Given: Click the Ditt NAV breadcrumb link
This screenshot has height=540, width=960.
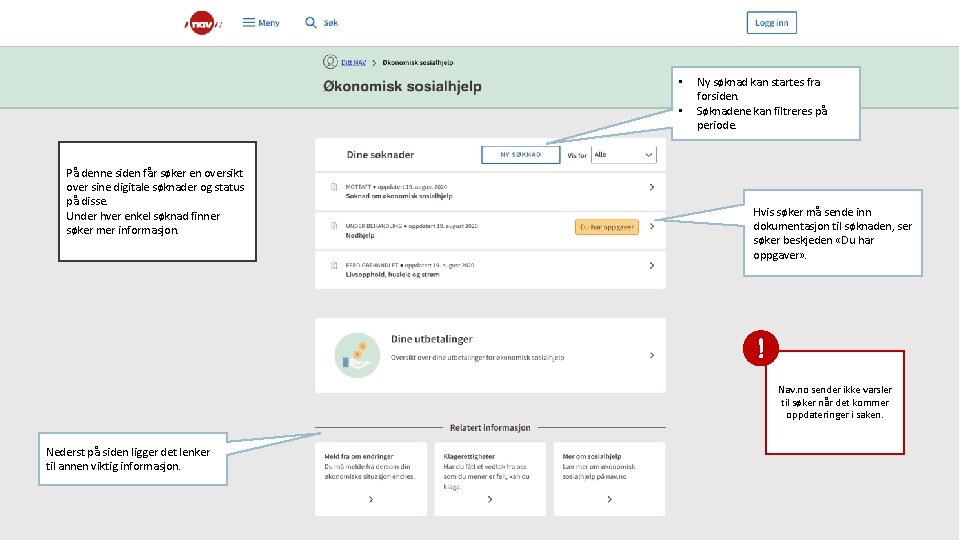Looking at the screenshot, I should (353, 62).
